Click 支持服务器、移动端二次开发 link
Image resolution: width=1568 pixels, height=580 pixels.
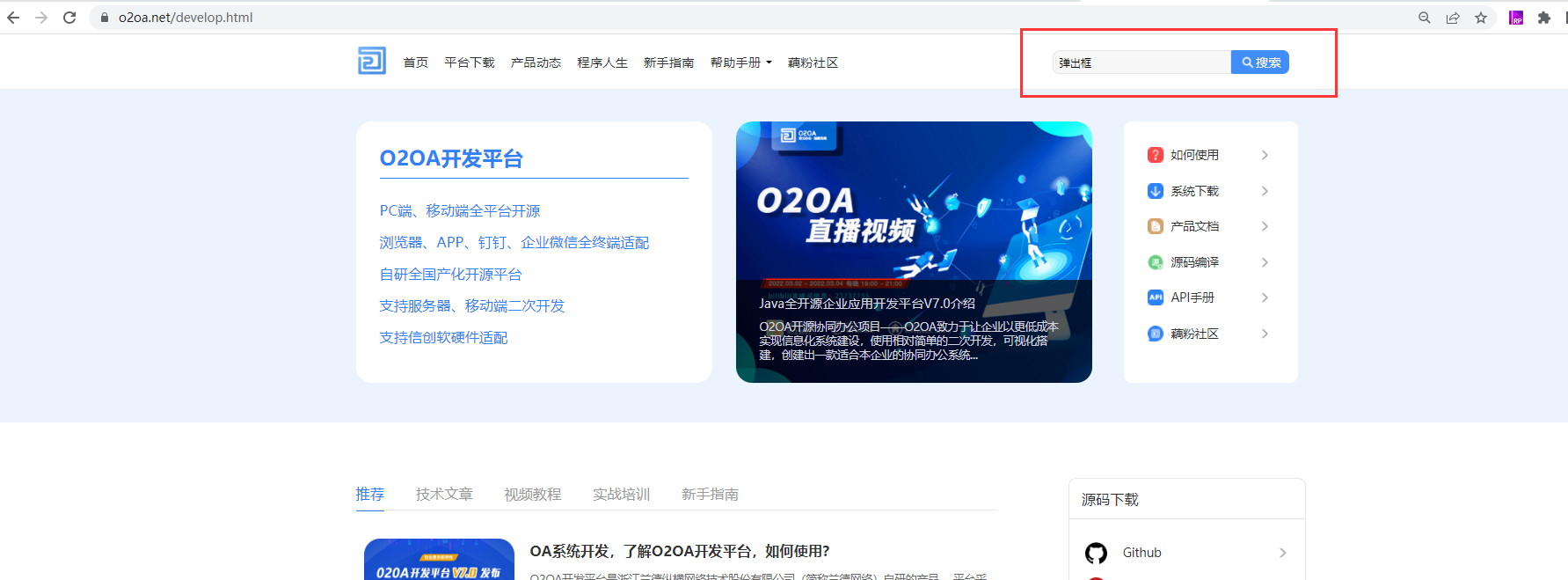click(472, 306)
